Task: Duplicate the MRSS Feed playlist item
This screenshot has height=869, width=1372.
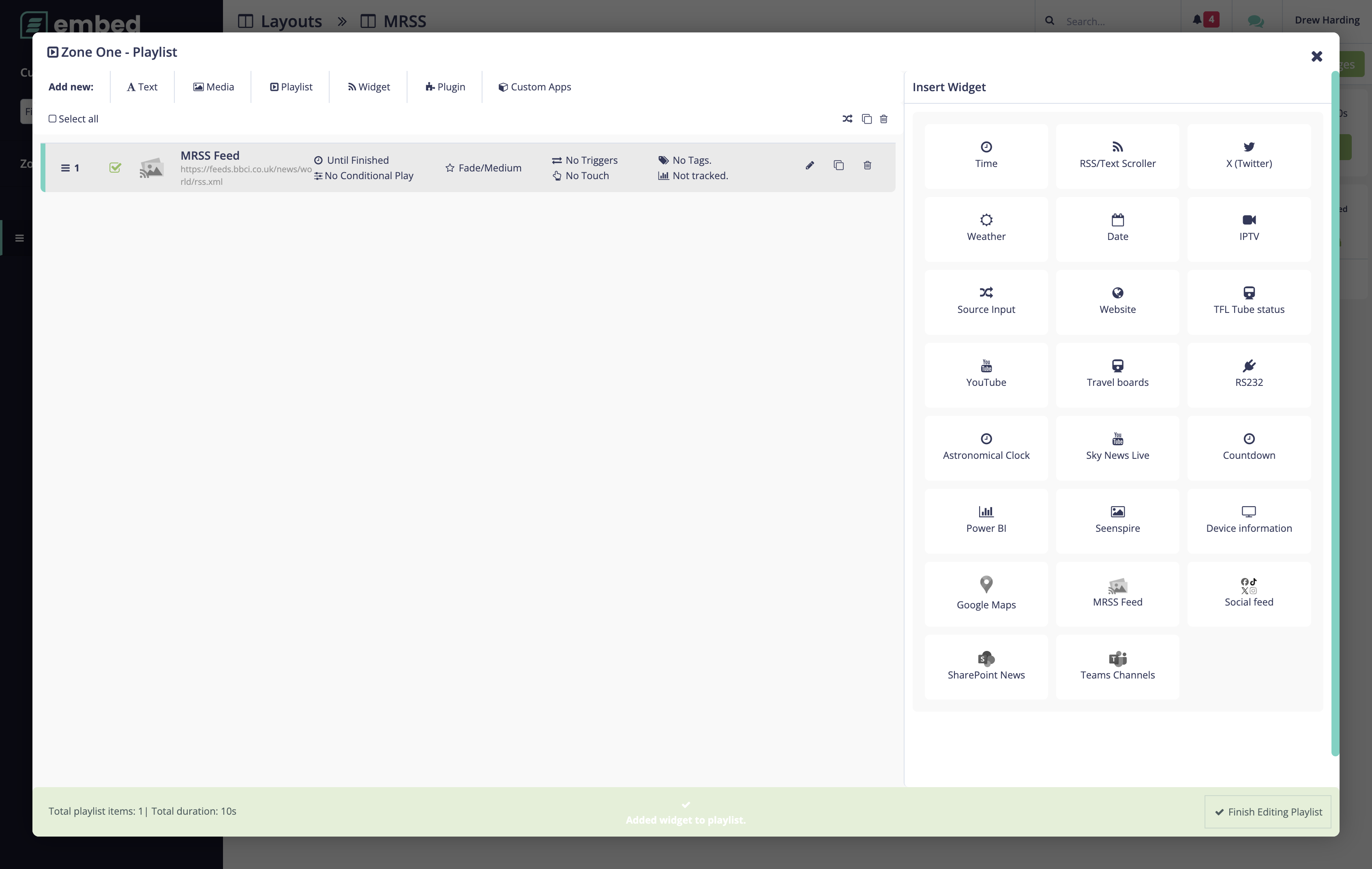Action: tap(839, 166)
